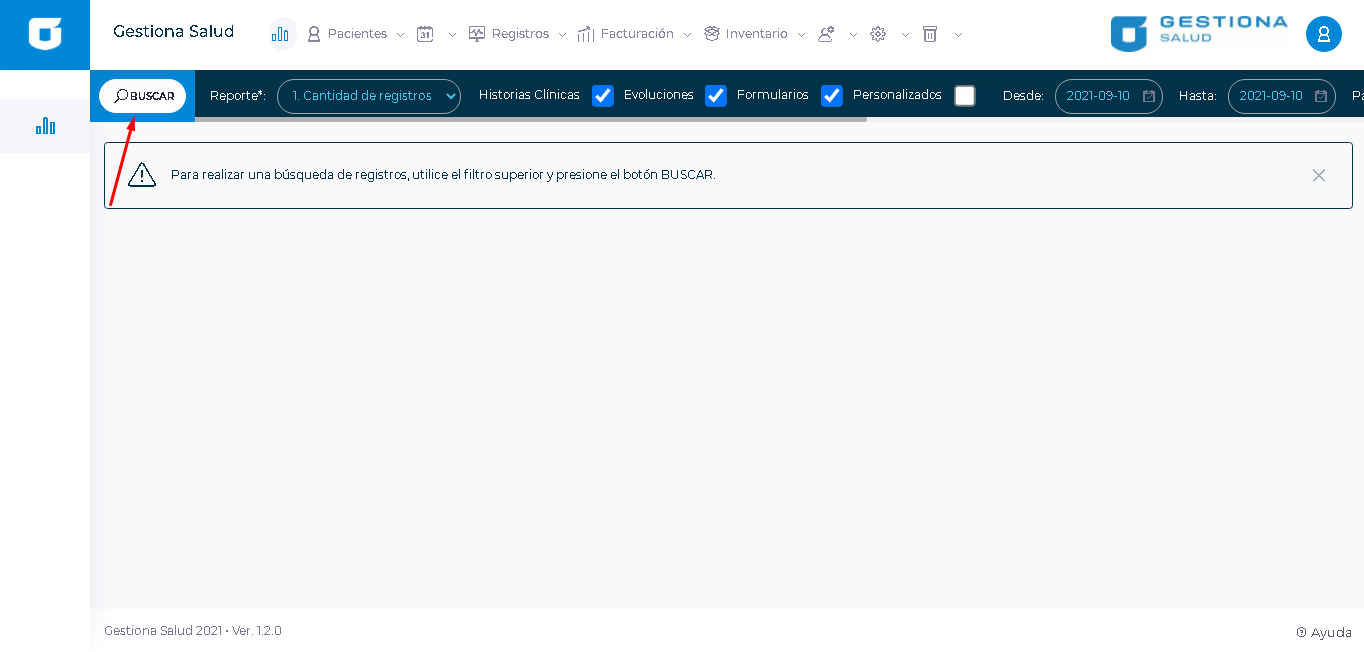
Task: Open the Registros menu
Action: 518,34
